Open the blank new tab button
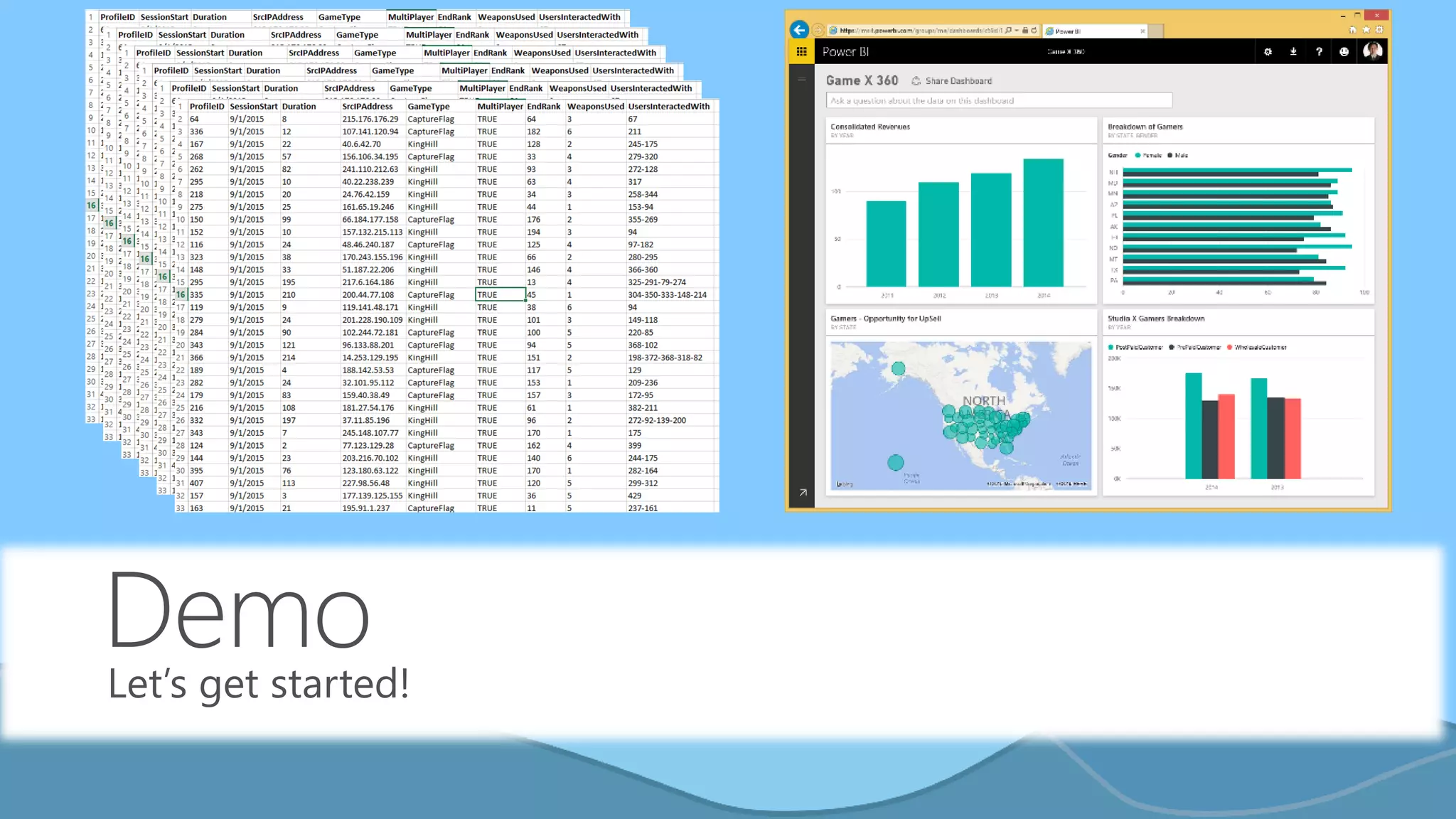Viewport: 1456px width, 819px height. 1156,31
